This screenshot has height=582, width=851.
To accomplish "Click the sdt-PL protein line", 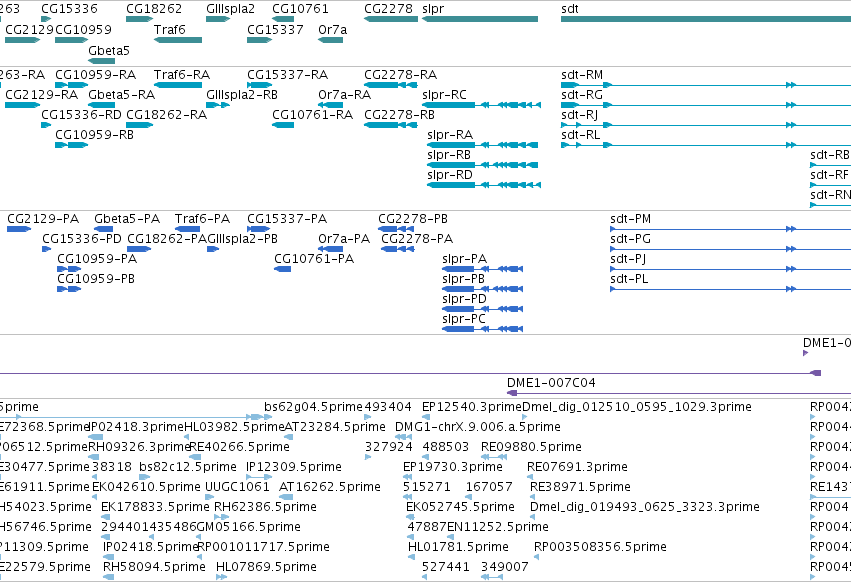I will 731,289.
